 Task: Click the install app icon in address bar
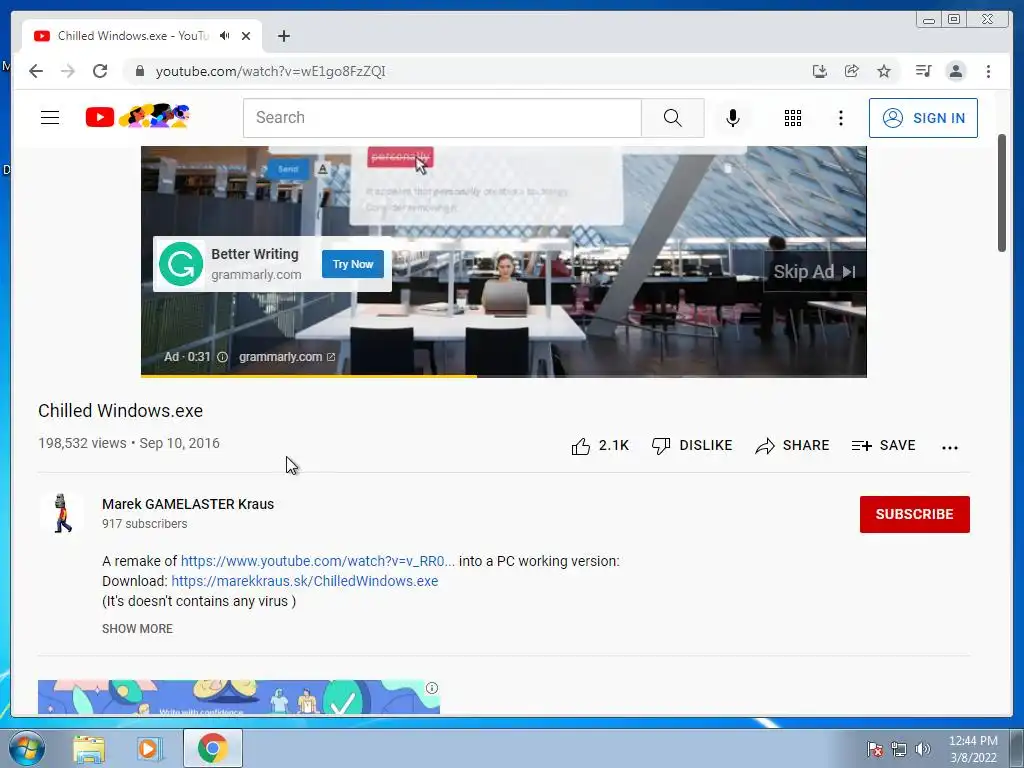coord(820,71)
